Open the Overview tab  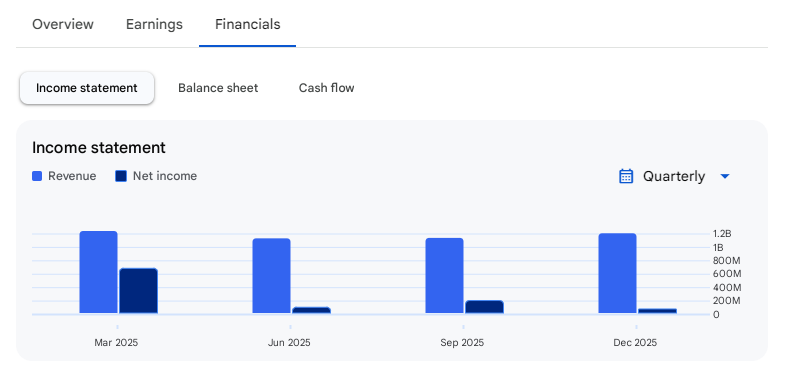[63, 24]
